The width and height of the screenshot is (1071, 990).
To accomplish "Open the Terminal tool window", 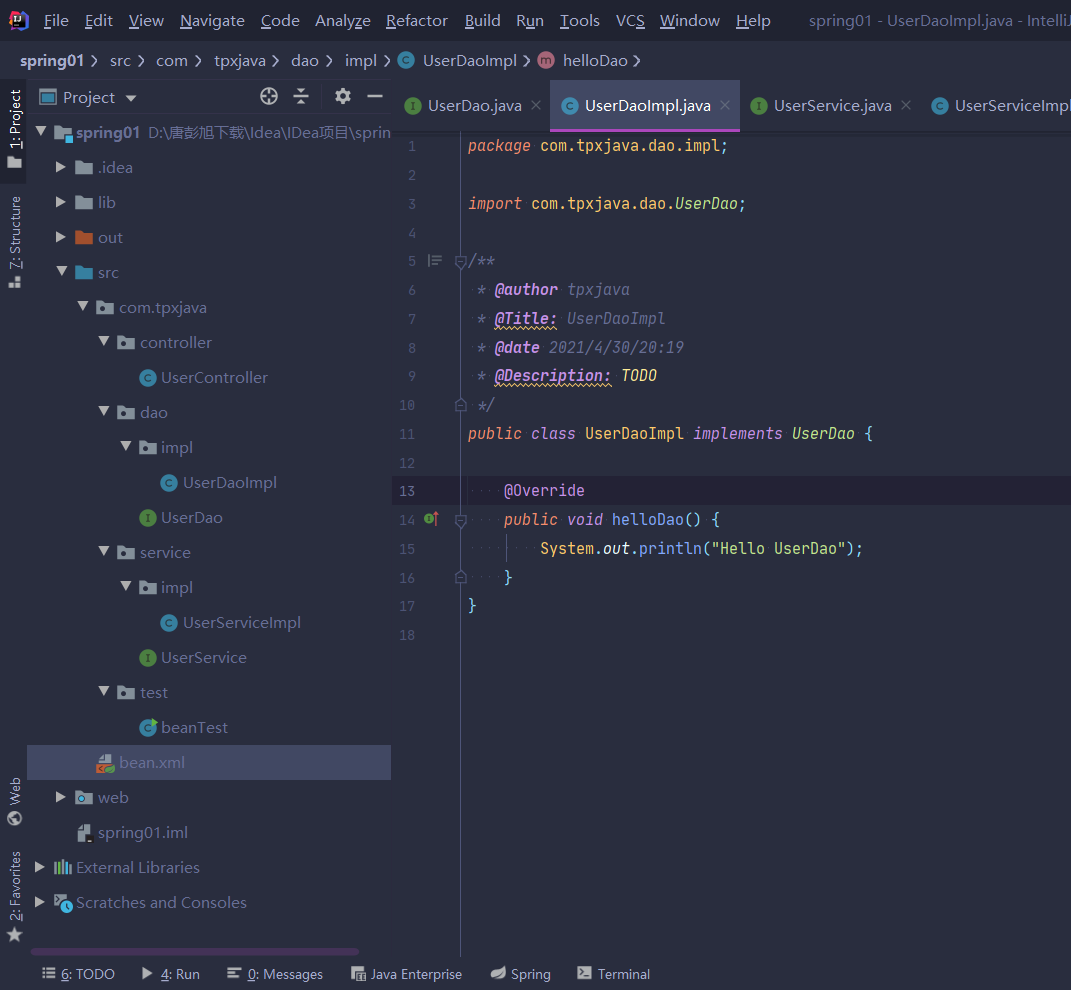I will click(613, 974).
